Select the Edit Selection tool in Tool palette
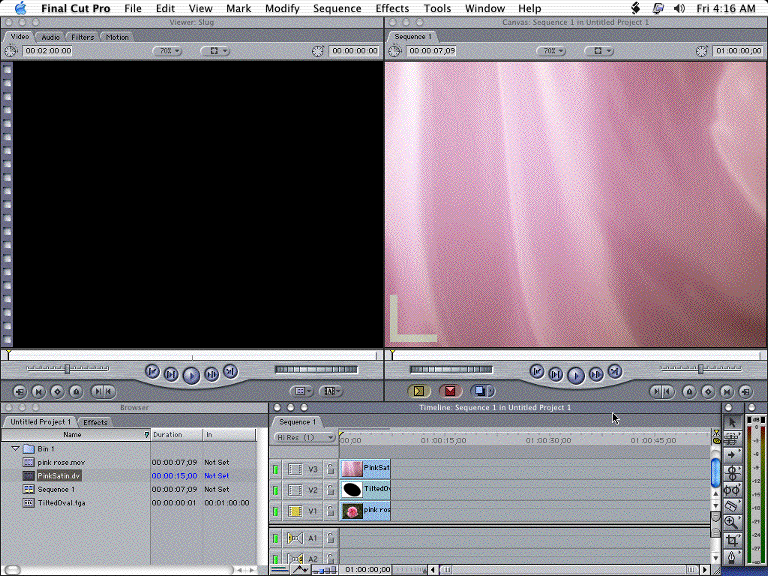This screenshot has height=576, width=768. pos(732,438)
